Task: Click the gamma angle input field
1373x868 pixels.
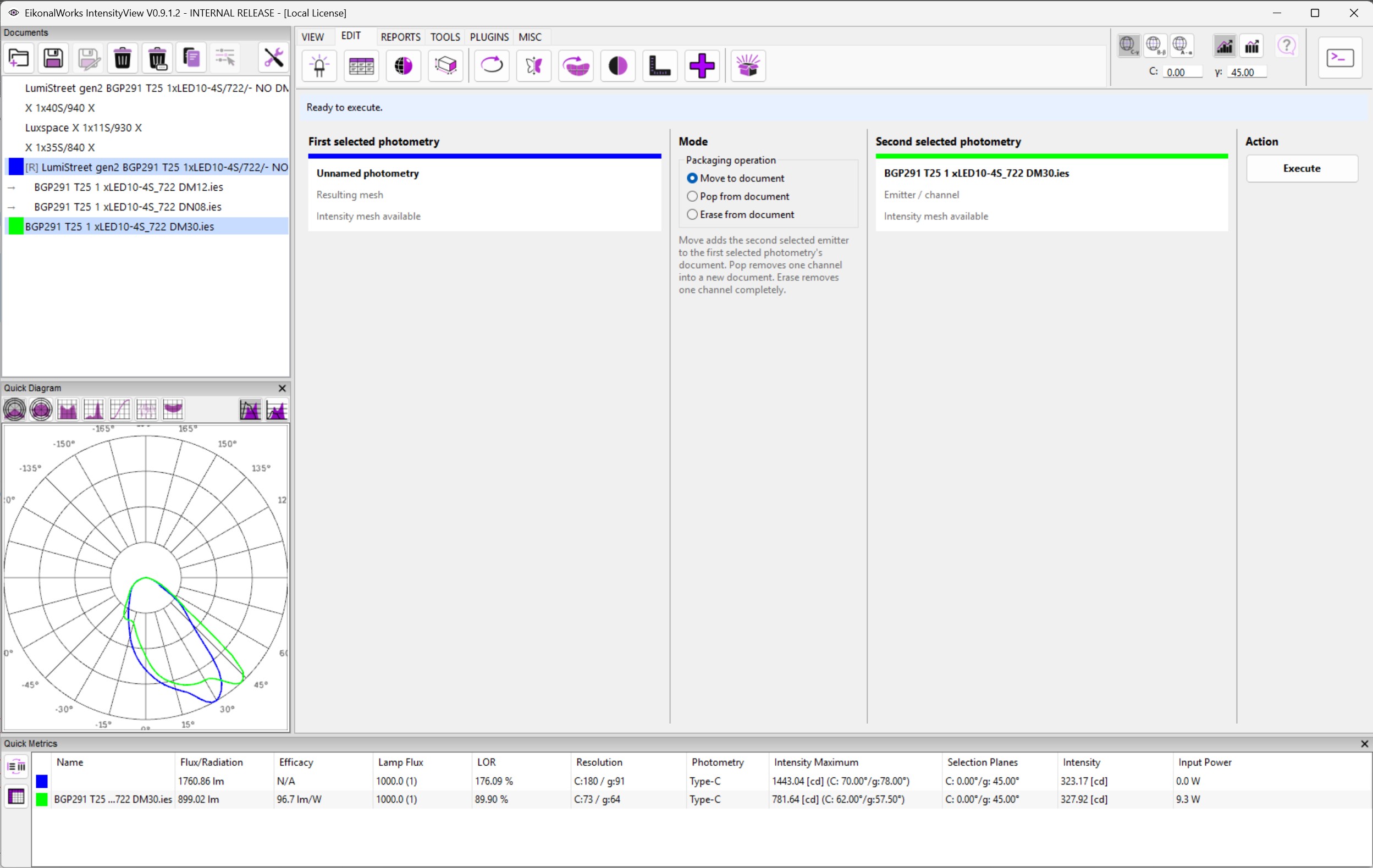Action: tap(1247, 73)
